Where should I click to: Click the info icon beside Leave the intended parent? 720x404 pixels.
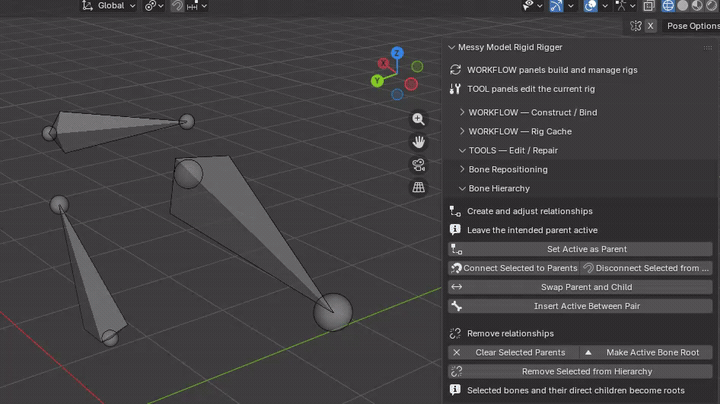click(x=455, y=230)
